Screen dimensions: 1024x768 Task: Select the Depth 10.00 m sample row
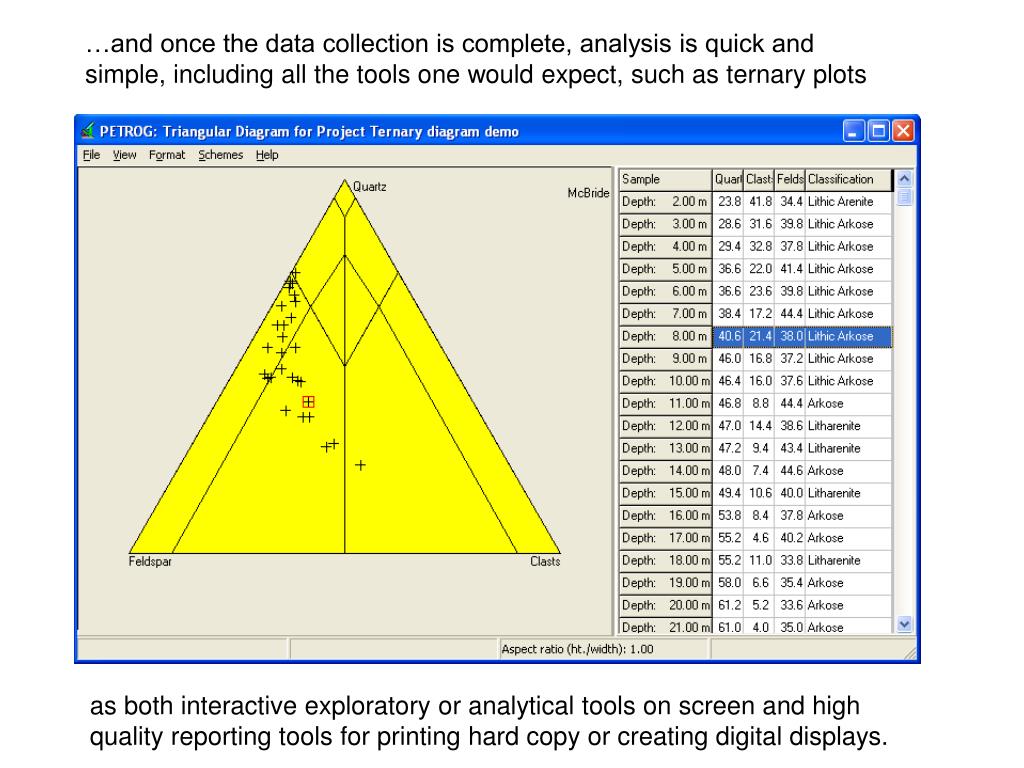pyautogui.click(x=755, y=381)
